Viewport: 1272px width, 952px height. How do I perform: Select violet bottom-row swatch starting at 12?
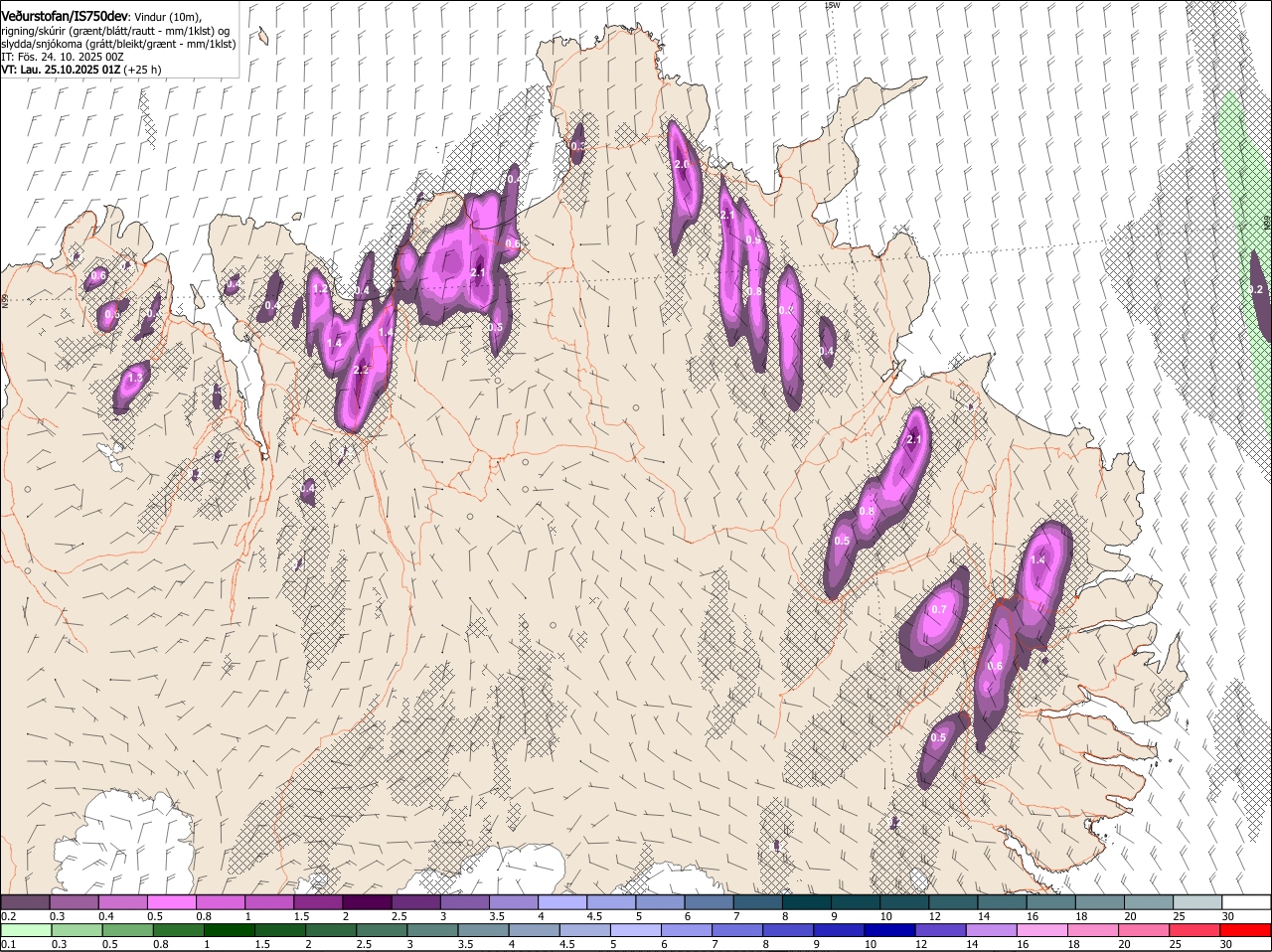point(941,930)
